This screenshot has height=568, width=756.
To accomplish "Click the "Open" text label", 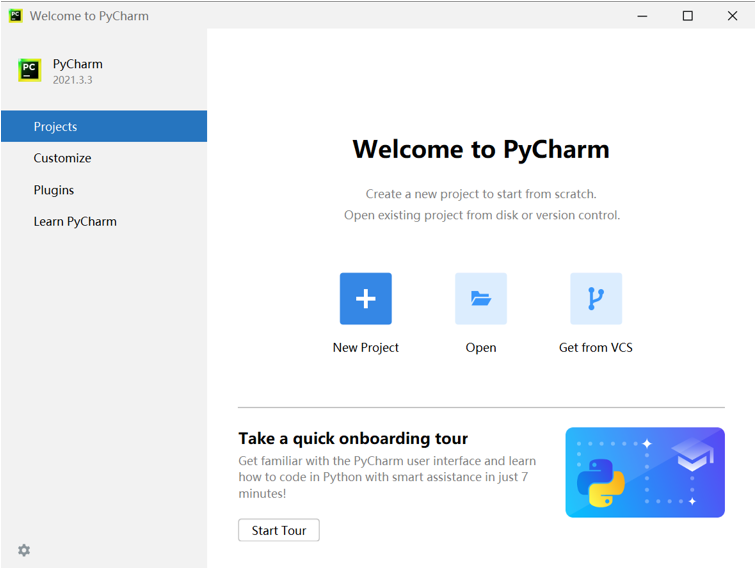I will [x=481, y=348].
